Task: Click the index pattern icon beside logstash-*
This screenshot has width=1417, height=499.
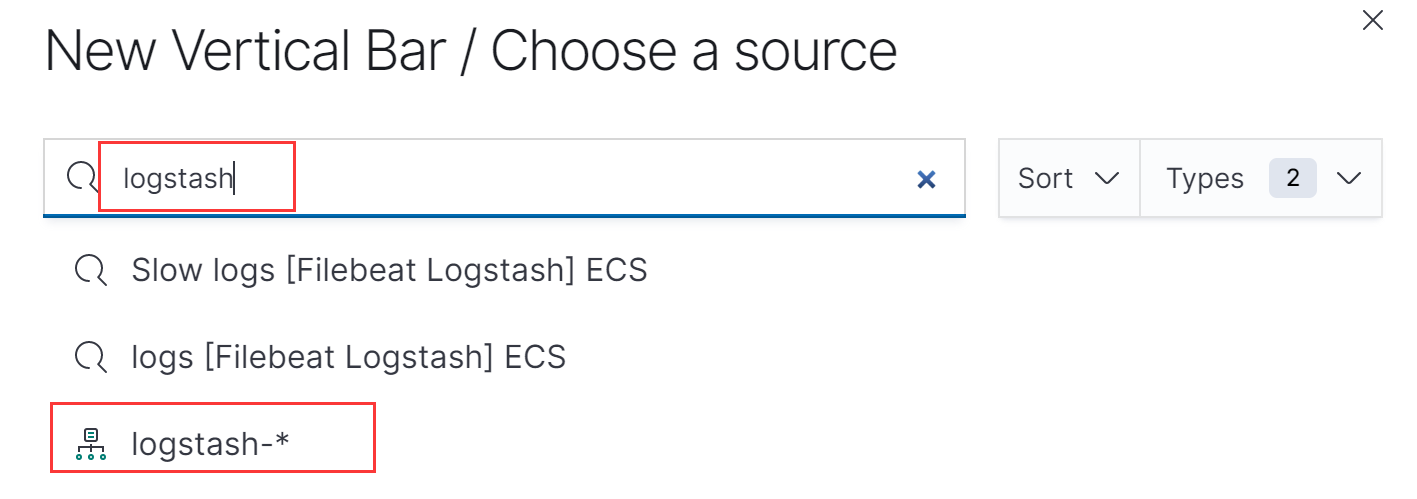Action: click(91, 444)
